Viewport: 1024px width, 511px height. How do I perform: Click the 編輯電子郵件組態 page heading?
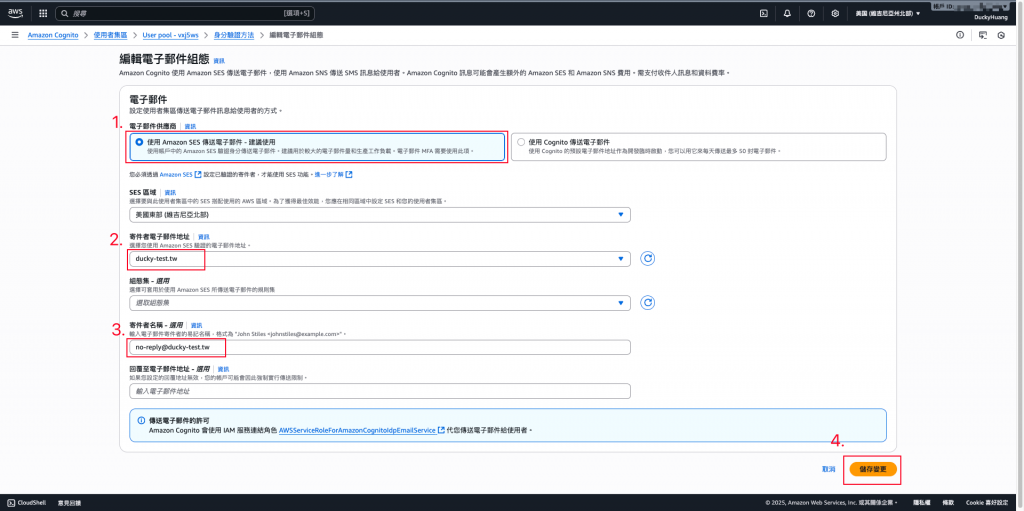click(x=164, y=59)
